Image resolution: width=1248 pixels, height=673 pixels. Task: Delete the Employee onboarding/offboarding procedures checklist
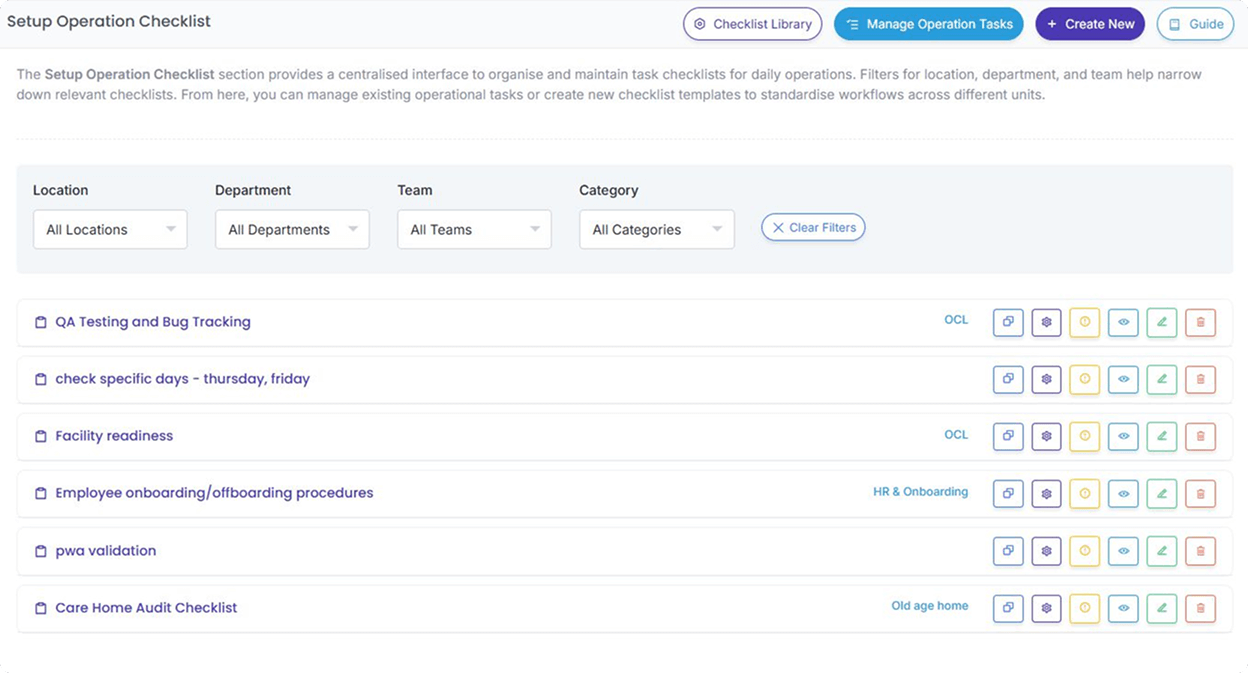tap(1200, 493)
